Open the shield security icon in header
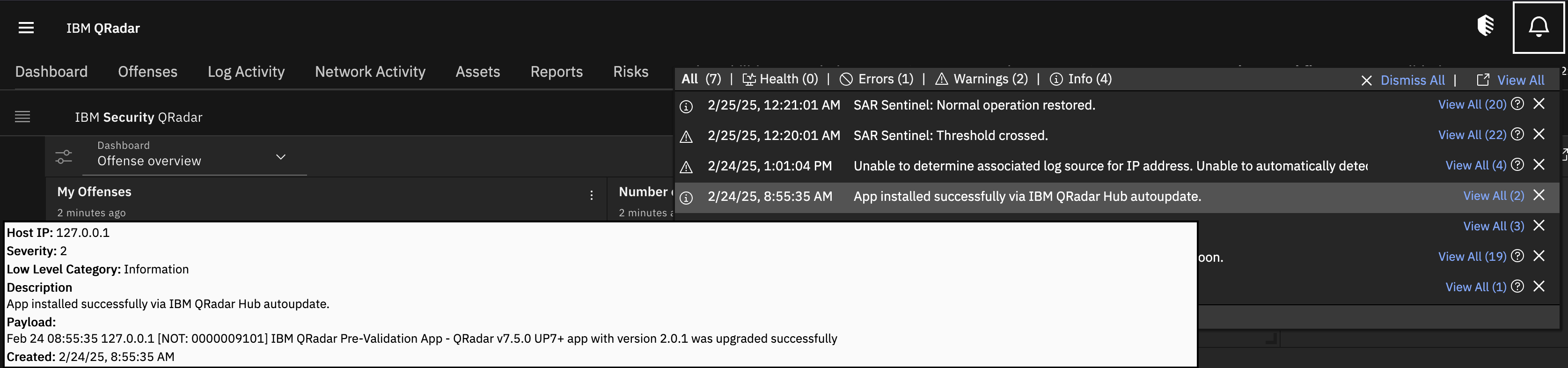 point(1486,26)
